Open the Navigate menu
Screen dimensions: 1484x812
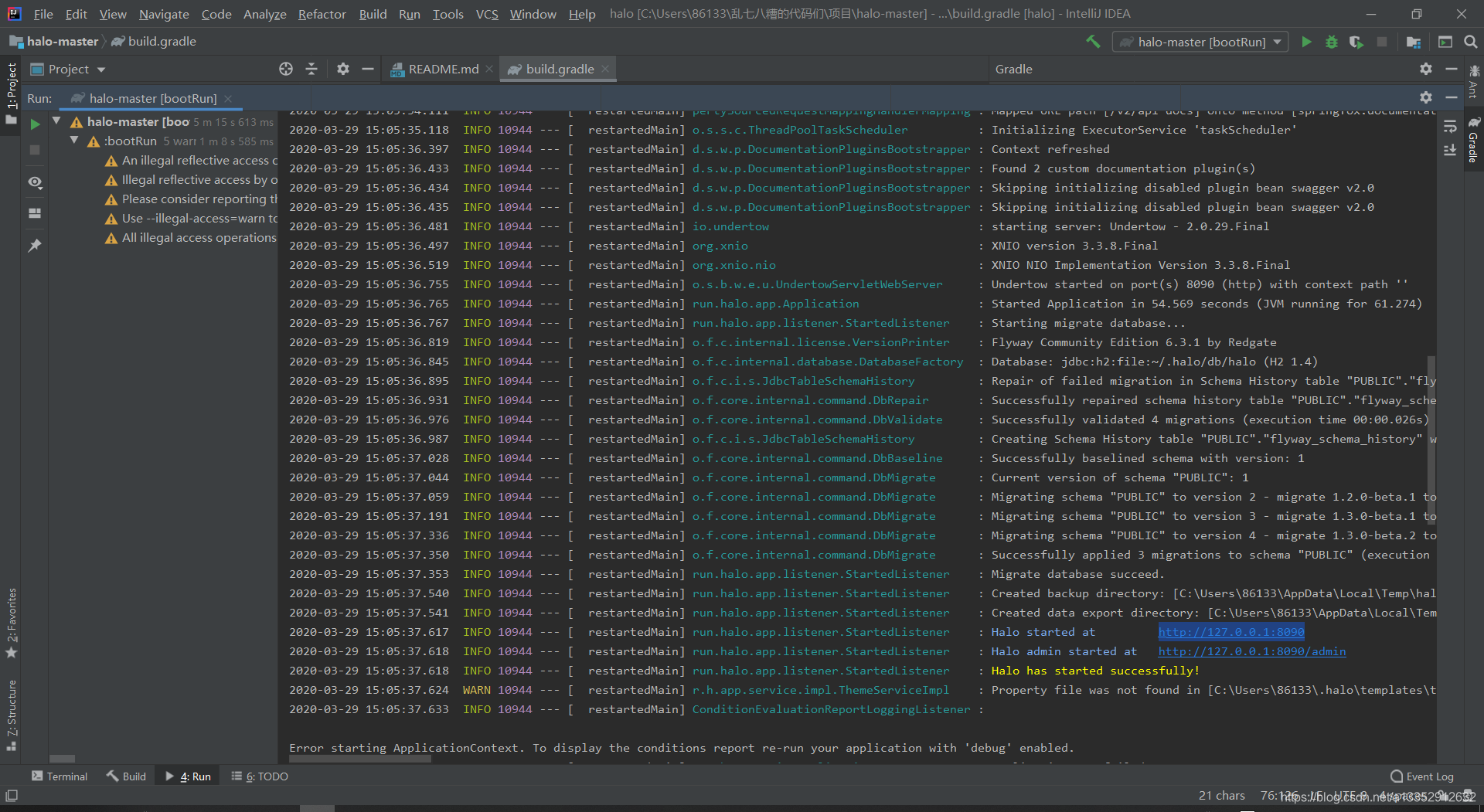[x=164, y=14]
